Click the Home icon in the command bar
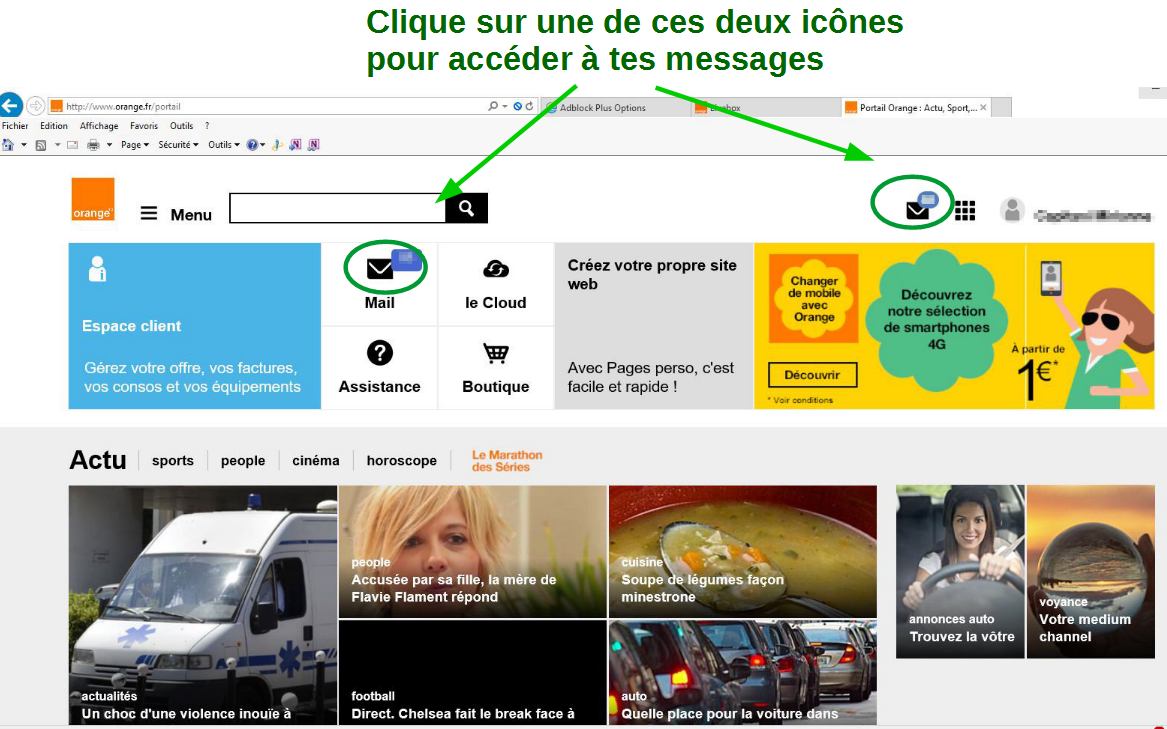The width and height of the screenshot is (1167, 729). [8, 145]
